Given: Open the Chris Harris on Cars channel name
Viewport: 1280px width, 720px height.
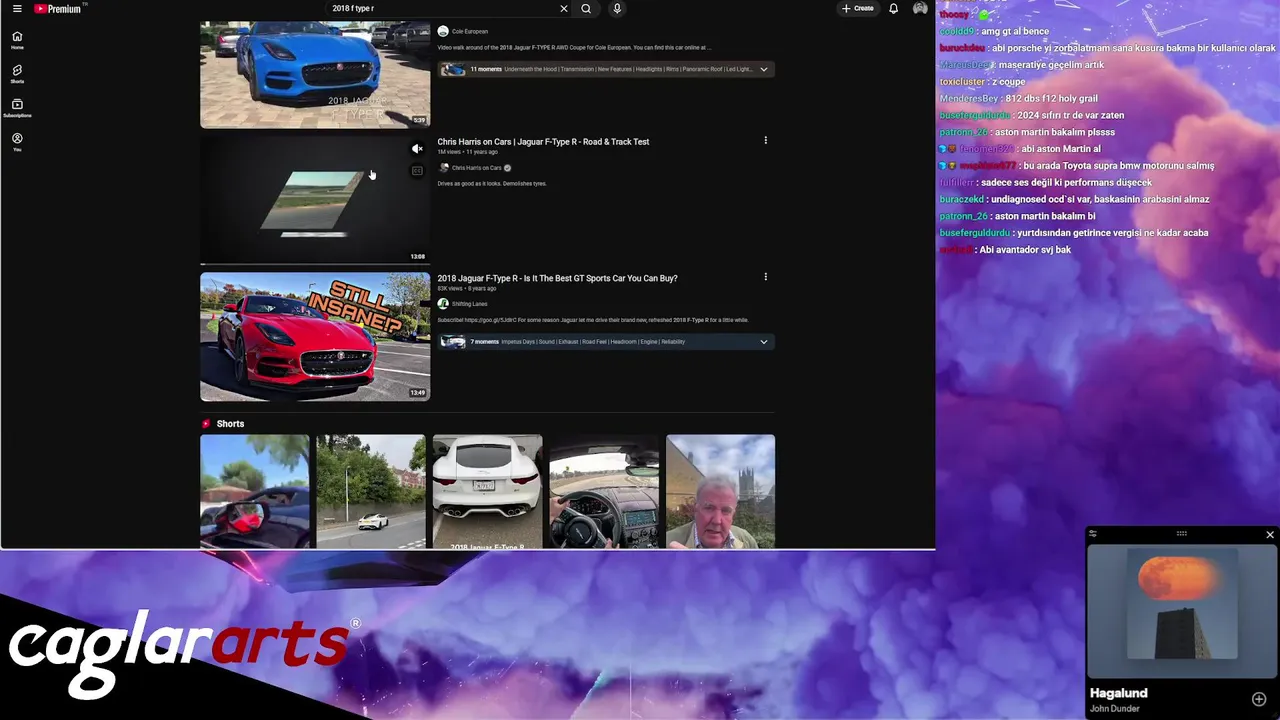Looking at the screenshot, I should (x=477, y=168).
